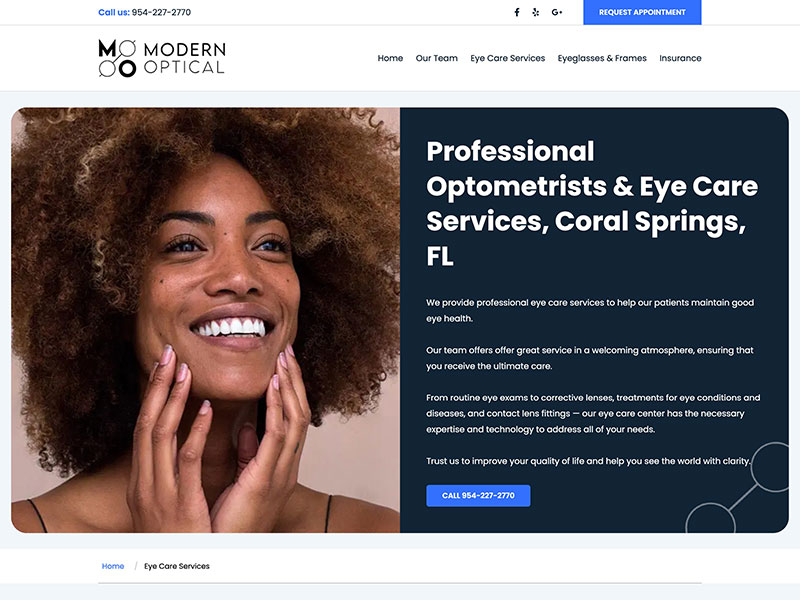Navigate to the Insurance menu item
This screenshot has height=600, width=800.
(680, 58)
